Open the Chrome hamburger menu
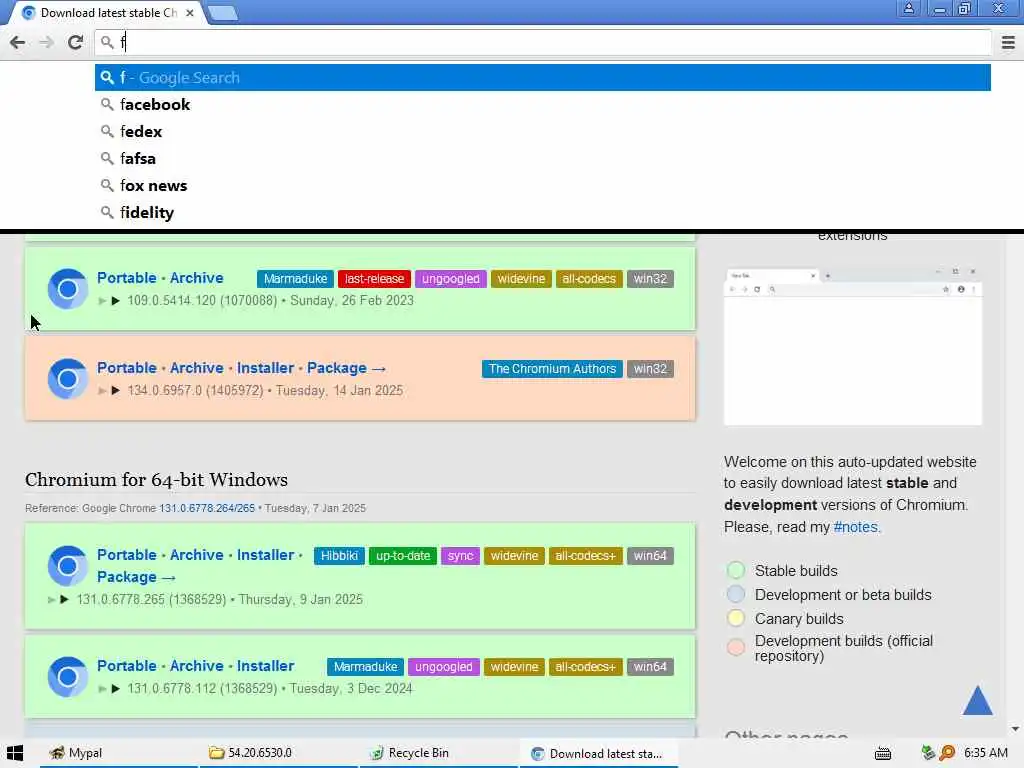Screen dimensions: 1024x768 pyautogui.click(x=1008, y=42)
